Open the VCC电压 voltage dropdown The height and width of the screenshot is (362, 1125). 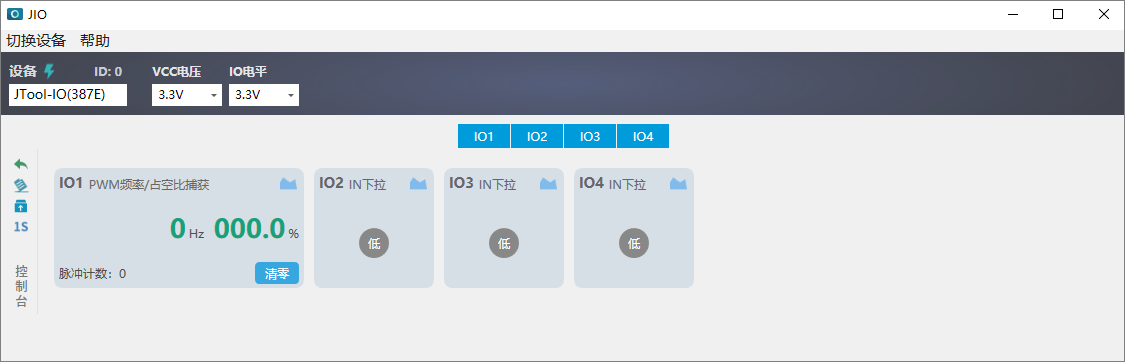(187, 95)
